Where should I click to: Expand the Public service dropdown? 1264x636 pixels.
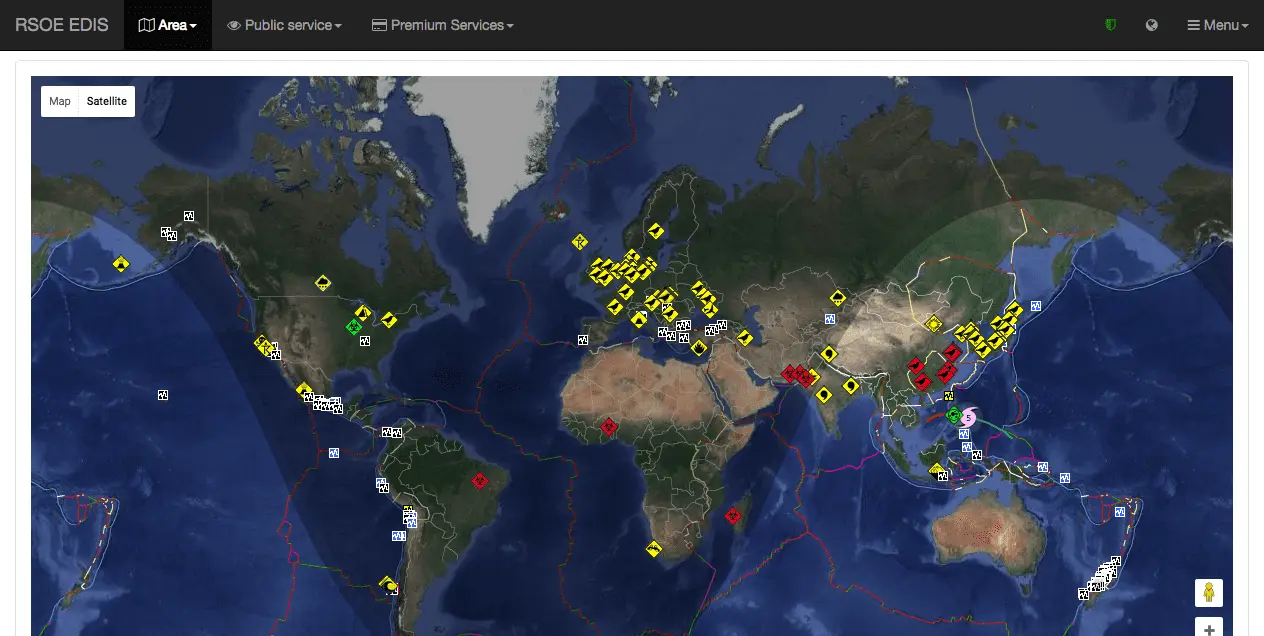[x=284, y=25]
